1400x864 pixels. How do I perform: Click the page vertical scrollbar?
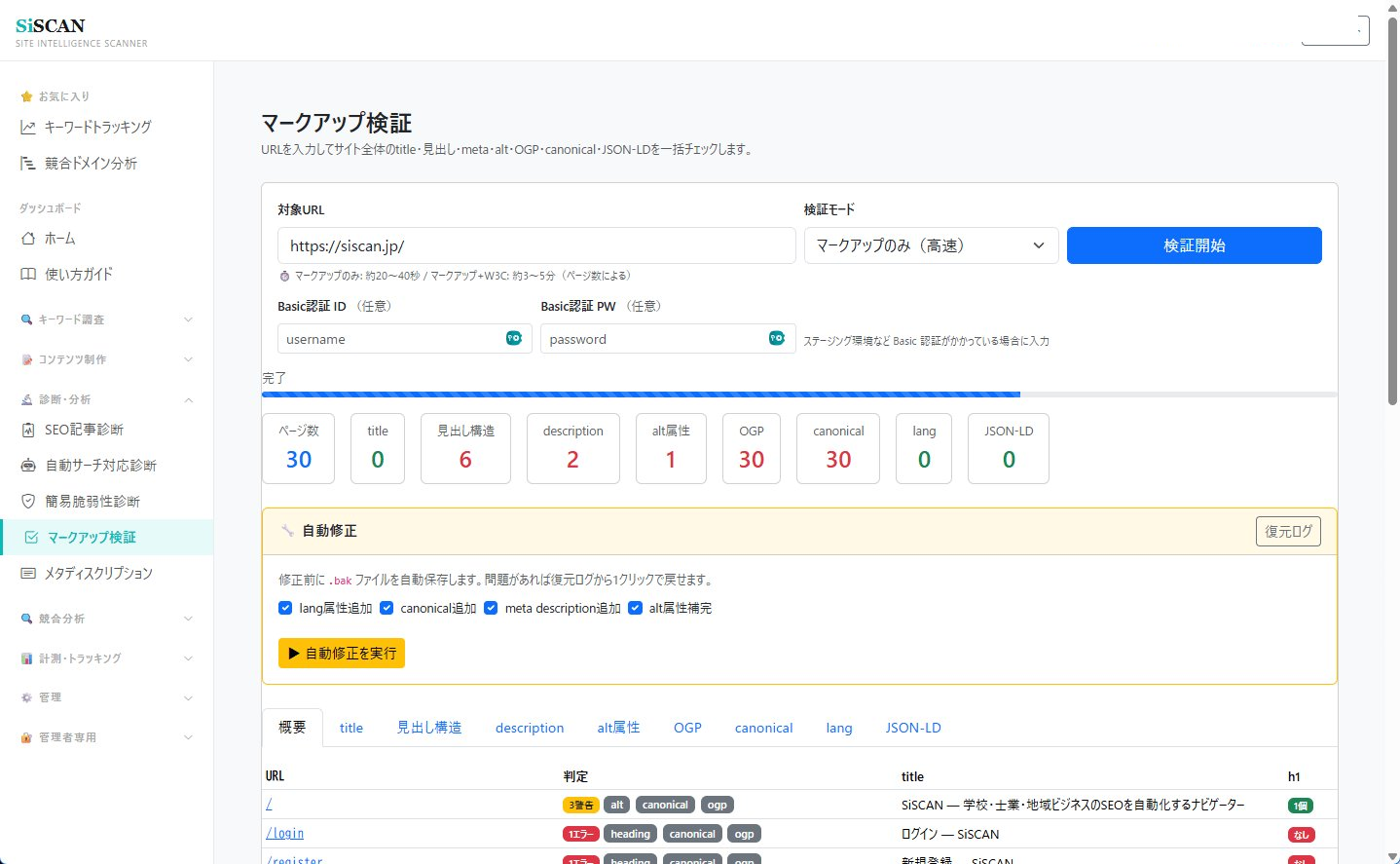(x=1392, y=209)
